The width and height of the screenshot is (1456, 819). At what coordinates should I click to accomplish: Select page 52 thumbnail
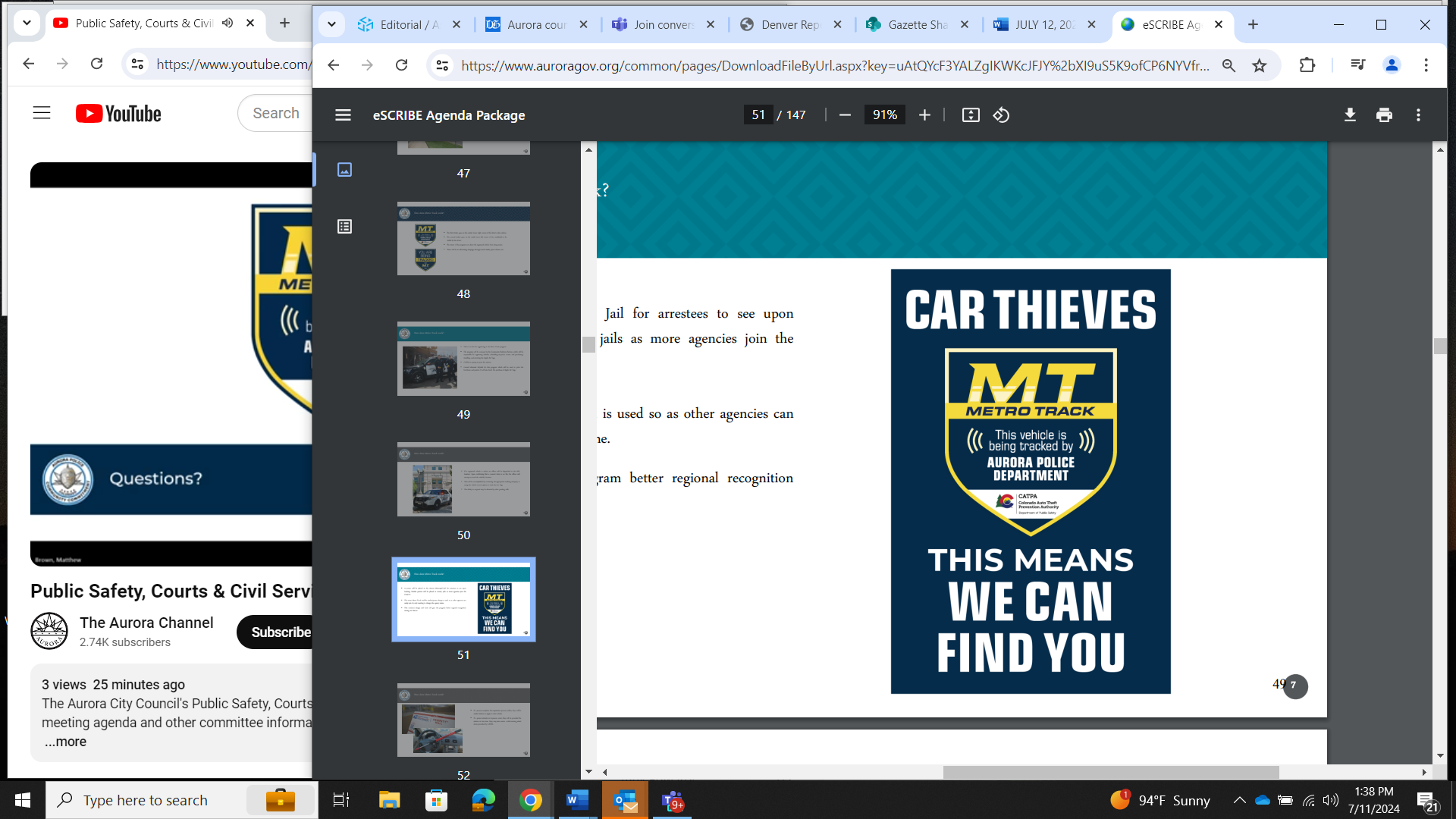pos(463,720)
